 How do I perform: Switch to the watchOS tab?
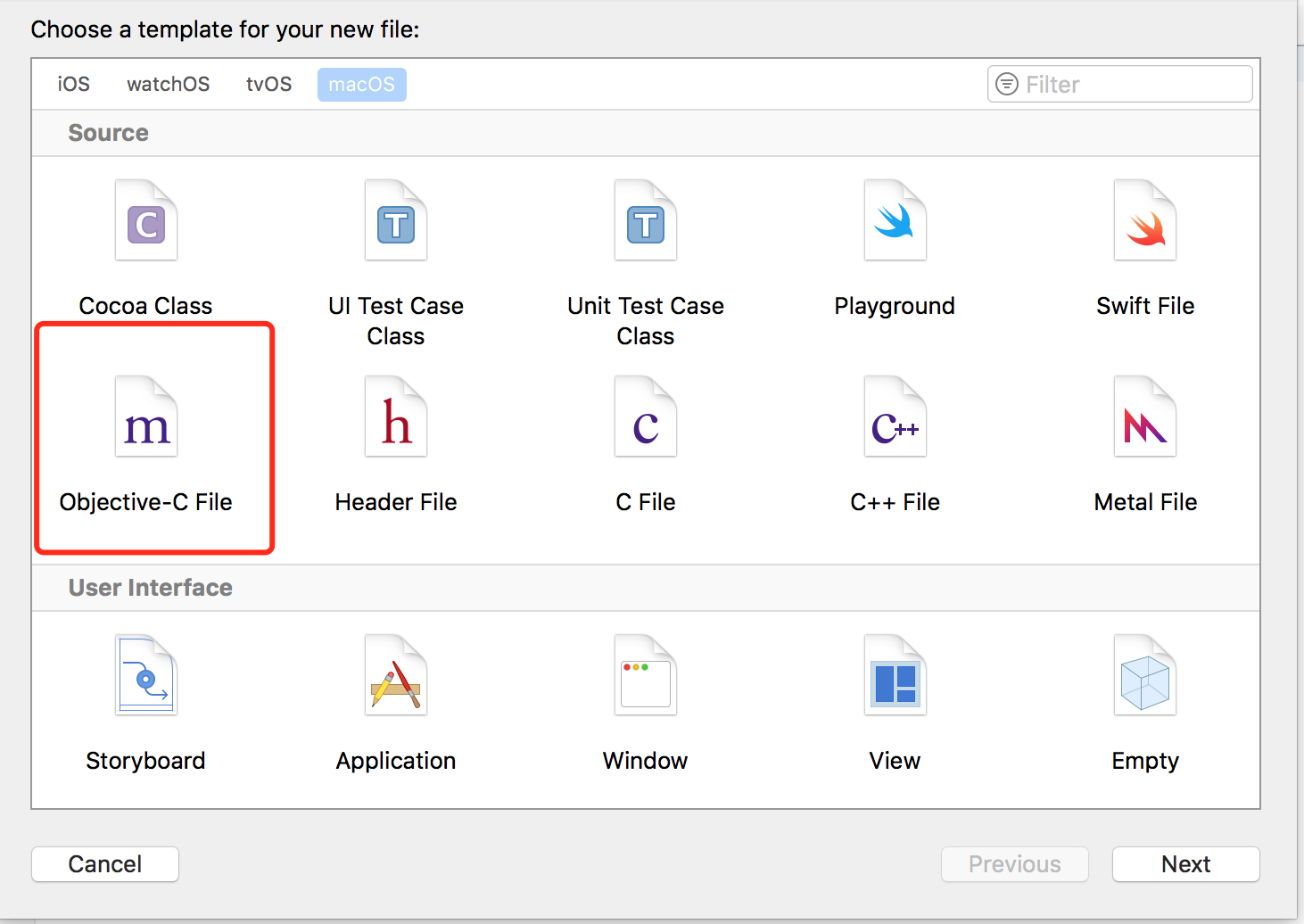pos(169,84)
